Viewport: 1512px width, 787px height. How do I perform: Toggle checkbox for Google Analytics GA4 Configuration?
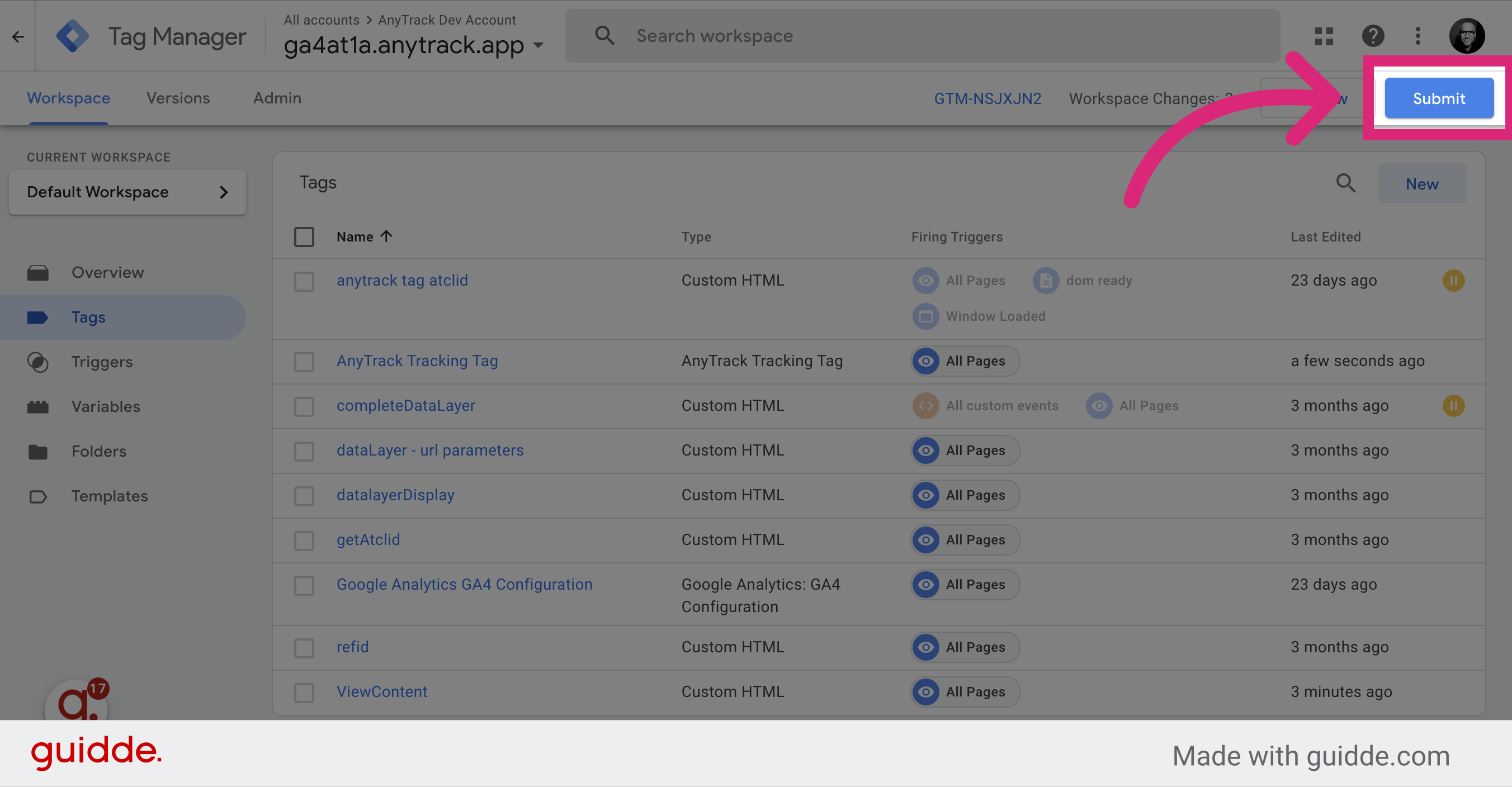coord(305,583)
